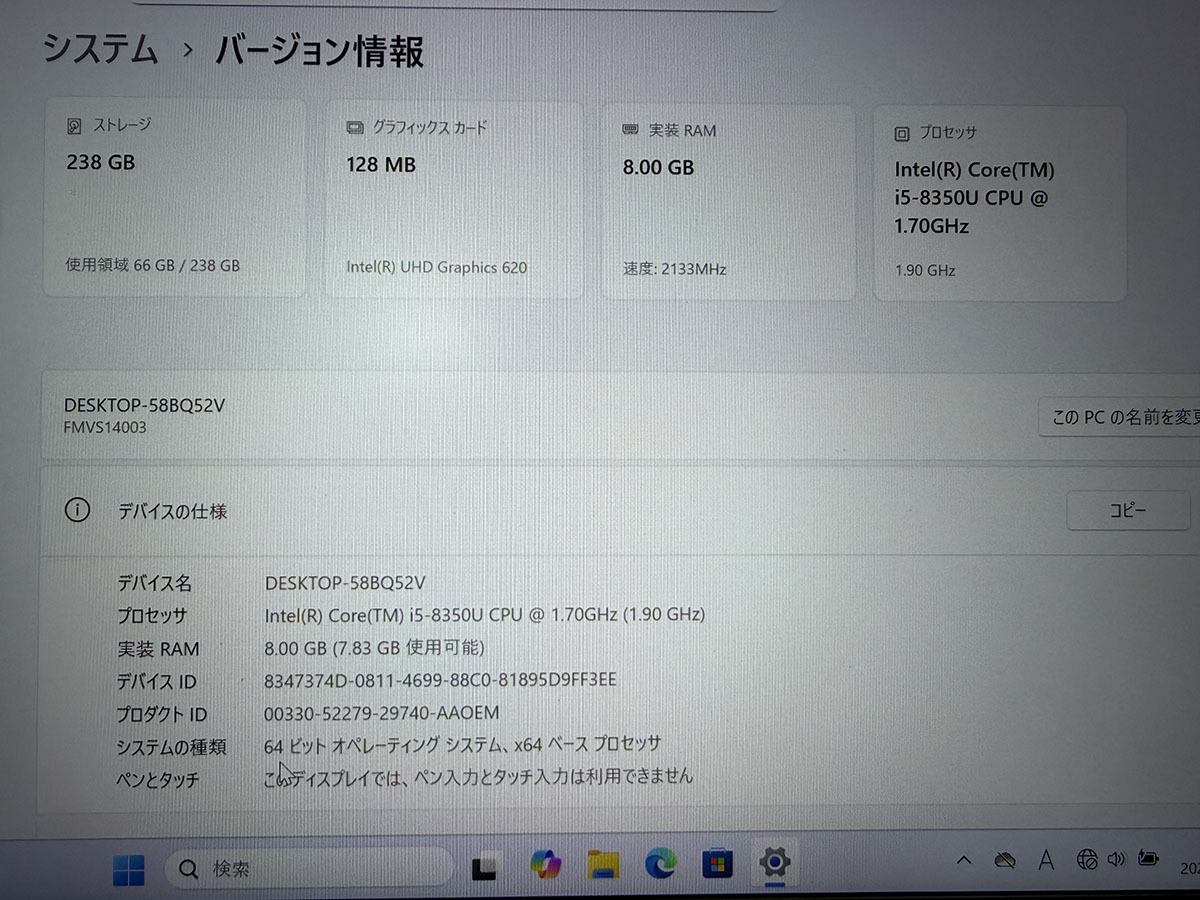
Task: Select text 8.00 GB (7.83 GB 使用可能)
Action: 374,648
